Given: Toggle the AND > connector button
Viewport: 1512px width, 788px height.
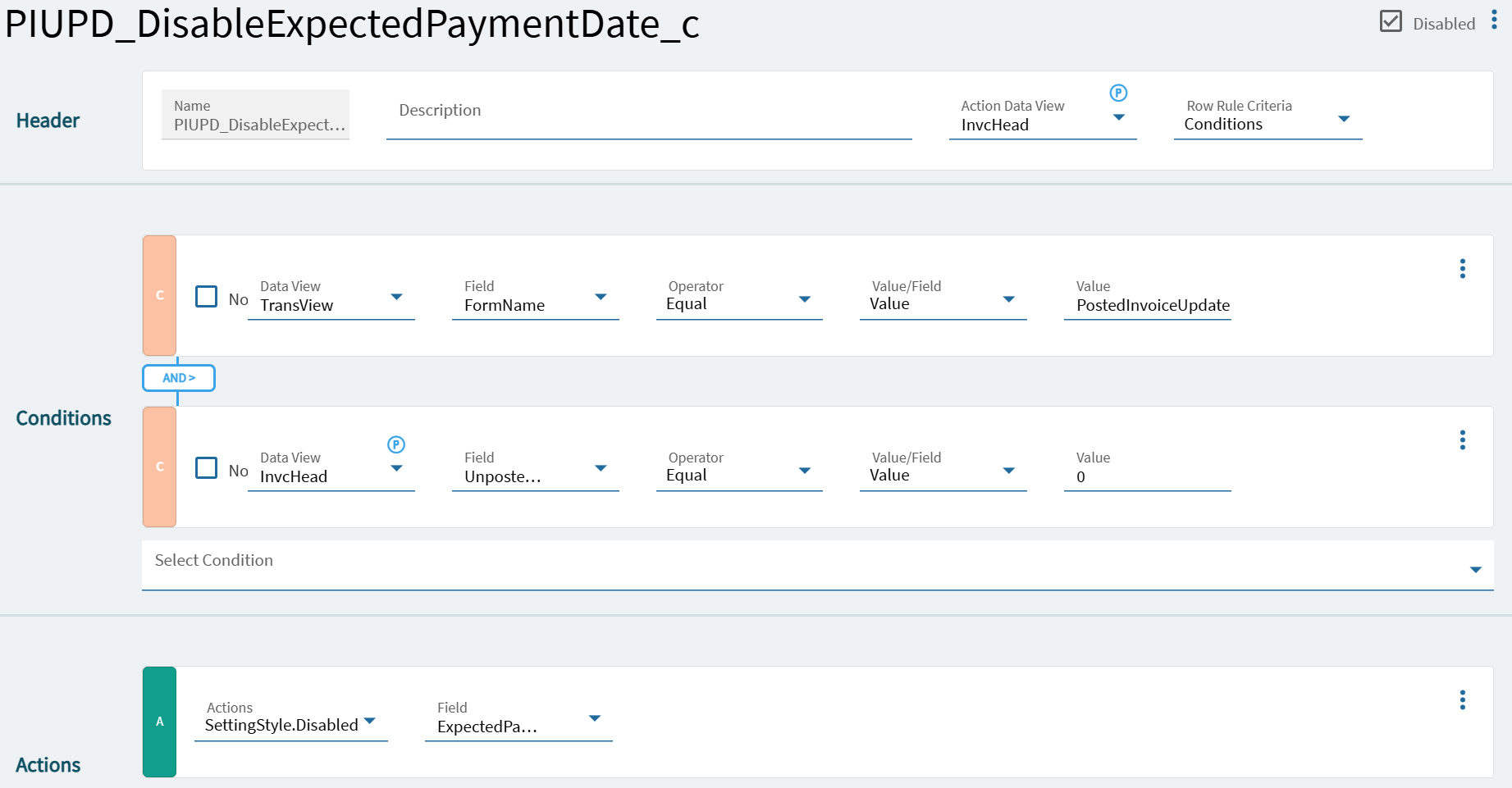Looking at the screenshot, I should (x=179, y=378).
